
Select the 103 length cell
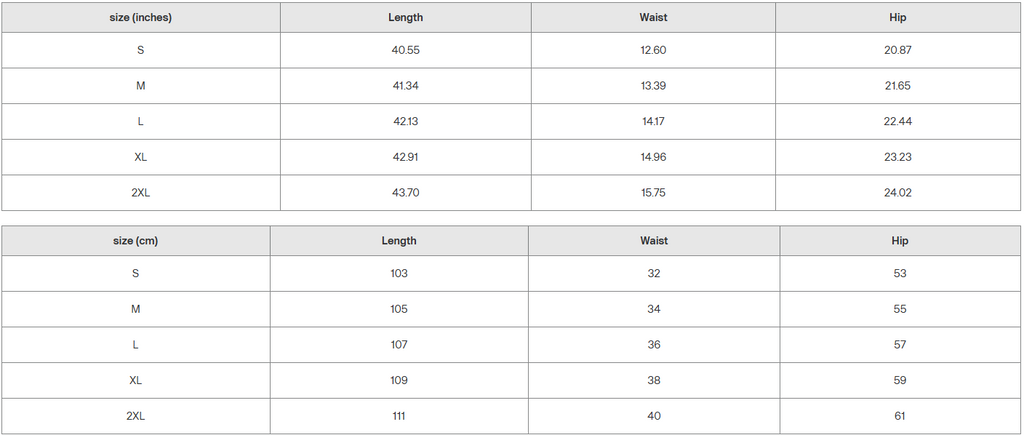coord(399,273)
